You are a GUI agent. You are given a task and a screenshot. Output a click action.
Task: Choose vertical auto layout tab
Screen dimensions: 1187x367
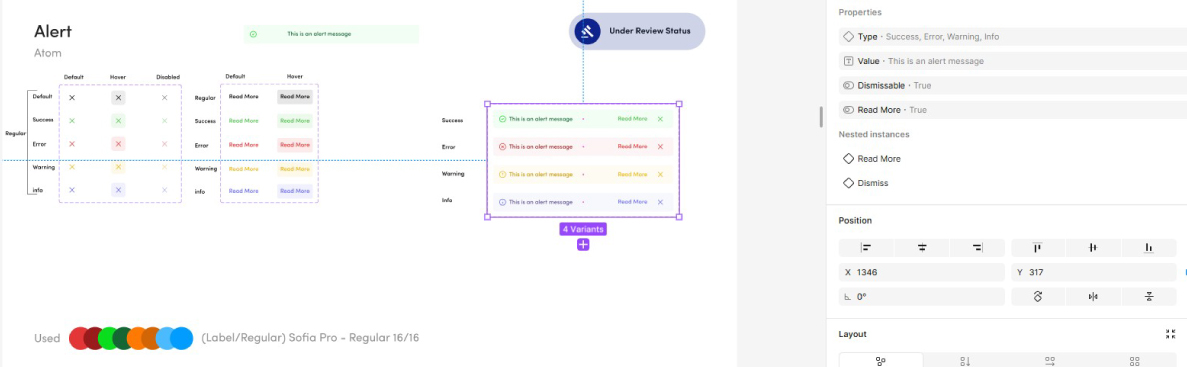click(965, 361)
